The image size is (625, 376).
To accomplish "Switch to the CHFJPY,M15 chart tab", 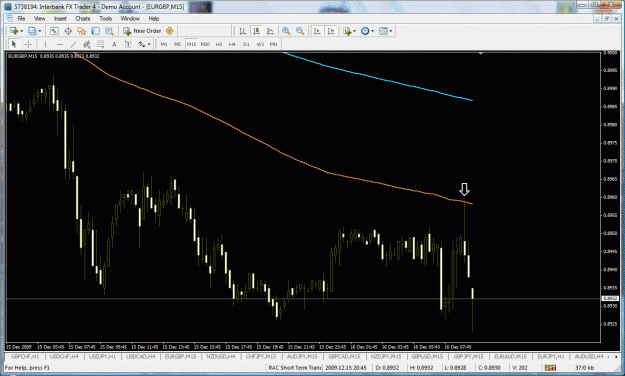I will point(261,356).
